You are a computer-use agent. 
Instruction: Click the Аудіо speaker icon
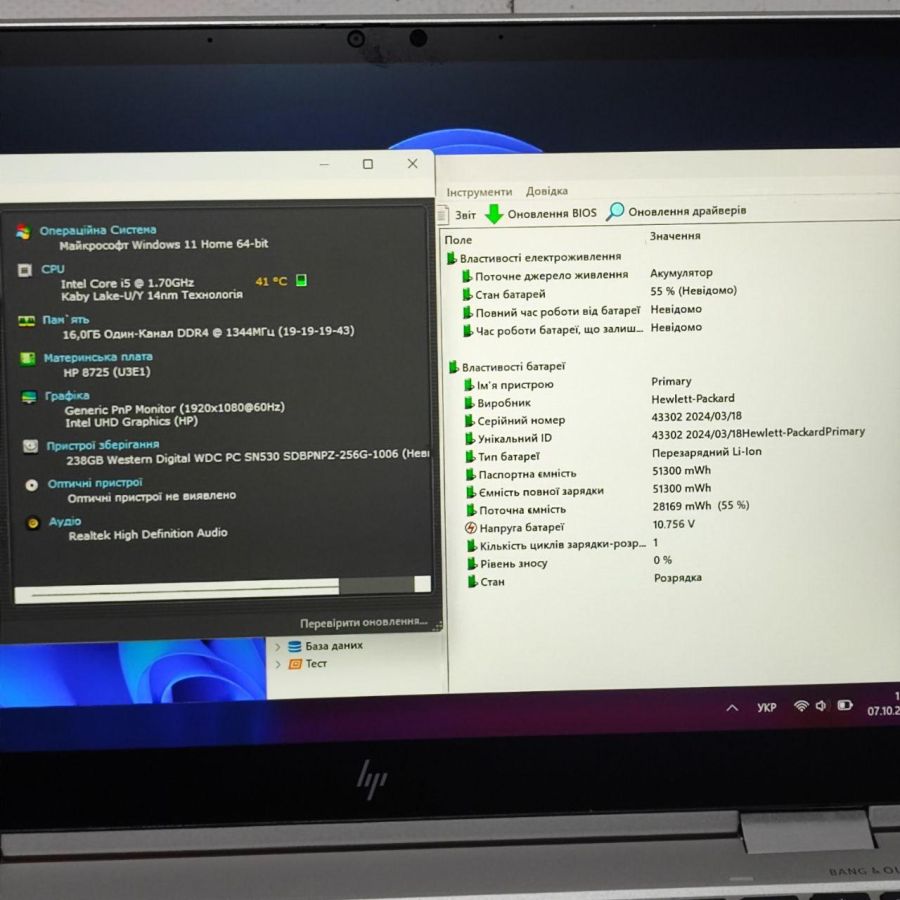pos(33,523)
